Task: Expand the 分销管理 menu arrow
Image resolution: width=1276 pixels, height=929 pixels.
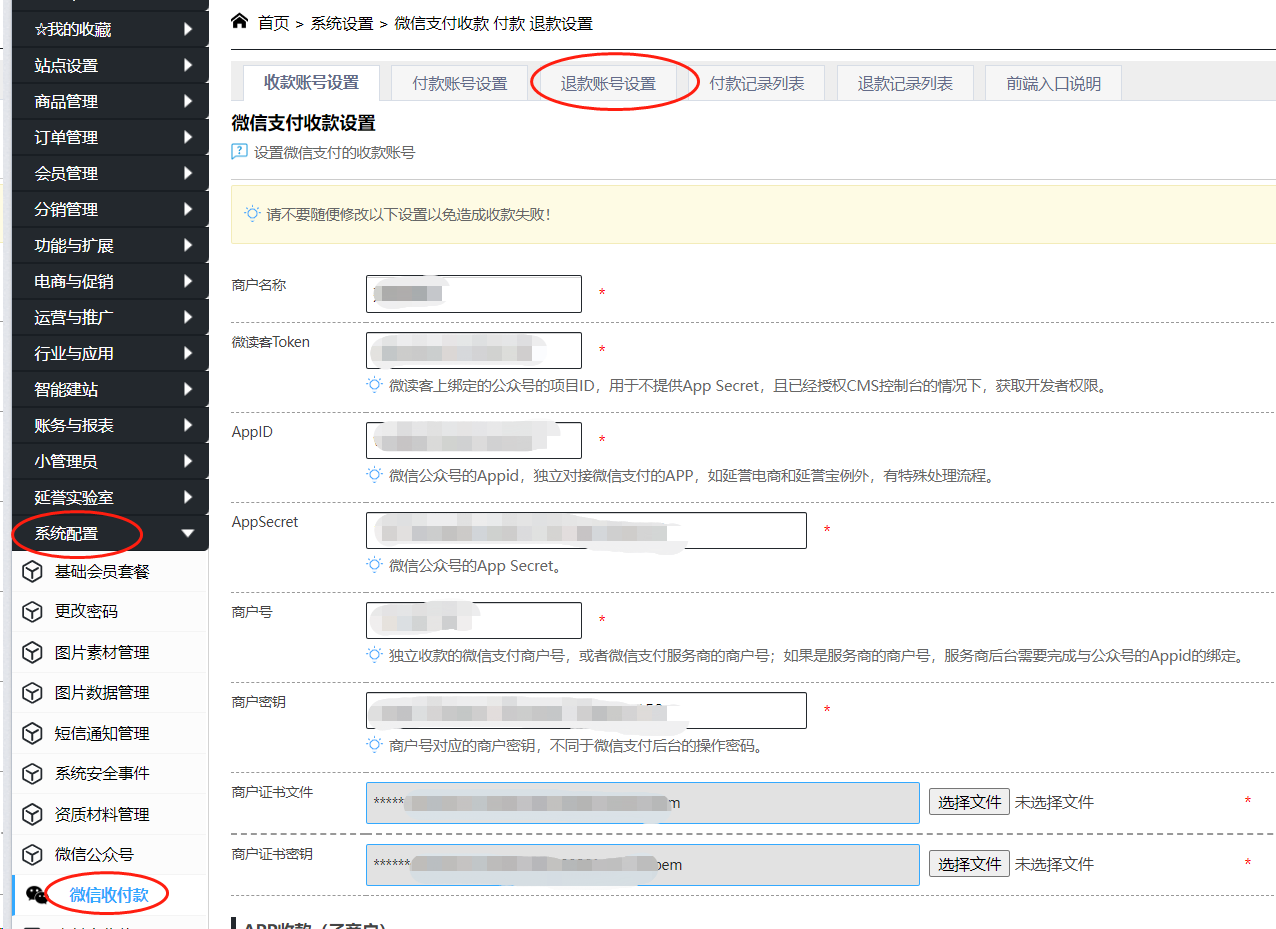Action: [x=188, y=209]
